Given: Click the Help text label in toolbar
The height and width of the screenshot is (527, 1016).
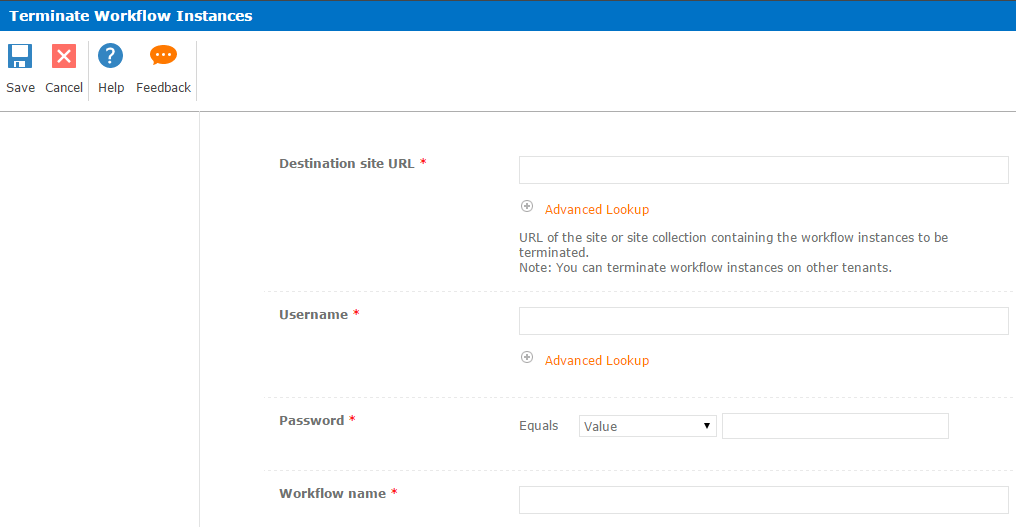Looking at the screenshot, I should pos(111,88).
